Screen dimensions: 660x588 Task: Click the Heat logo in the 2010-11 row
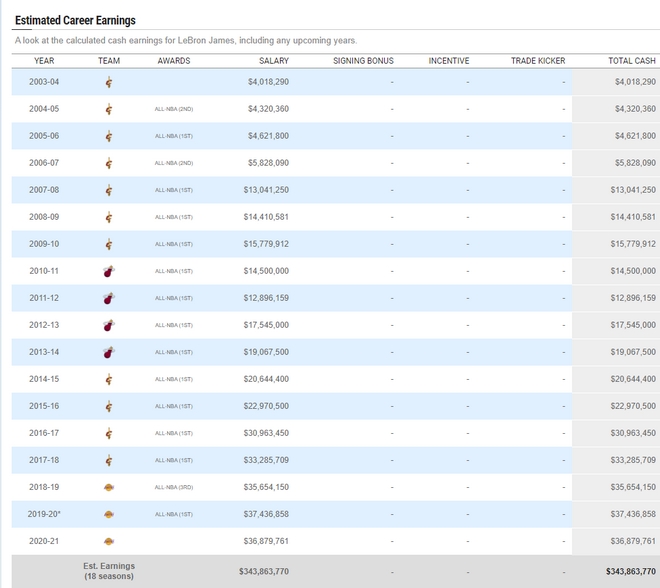point(109,271)
